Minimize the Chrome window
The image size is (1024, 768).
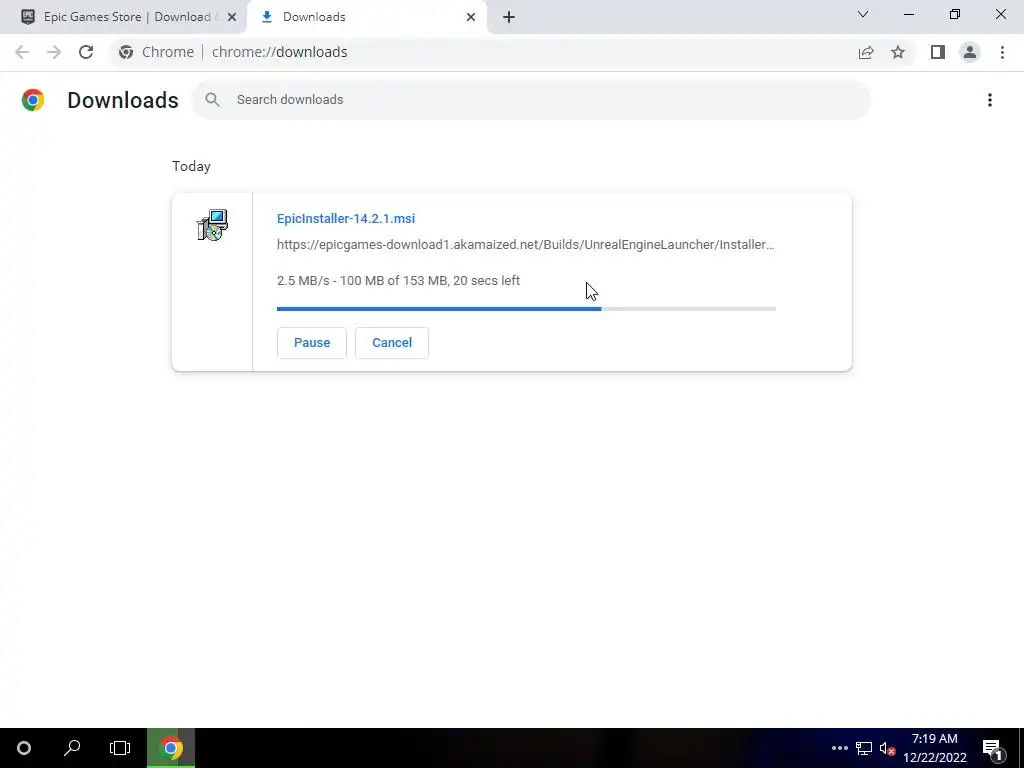pyautogui.click(x=908, y=14)
